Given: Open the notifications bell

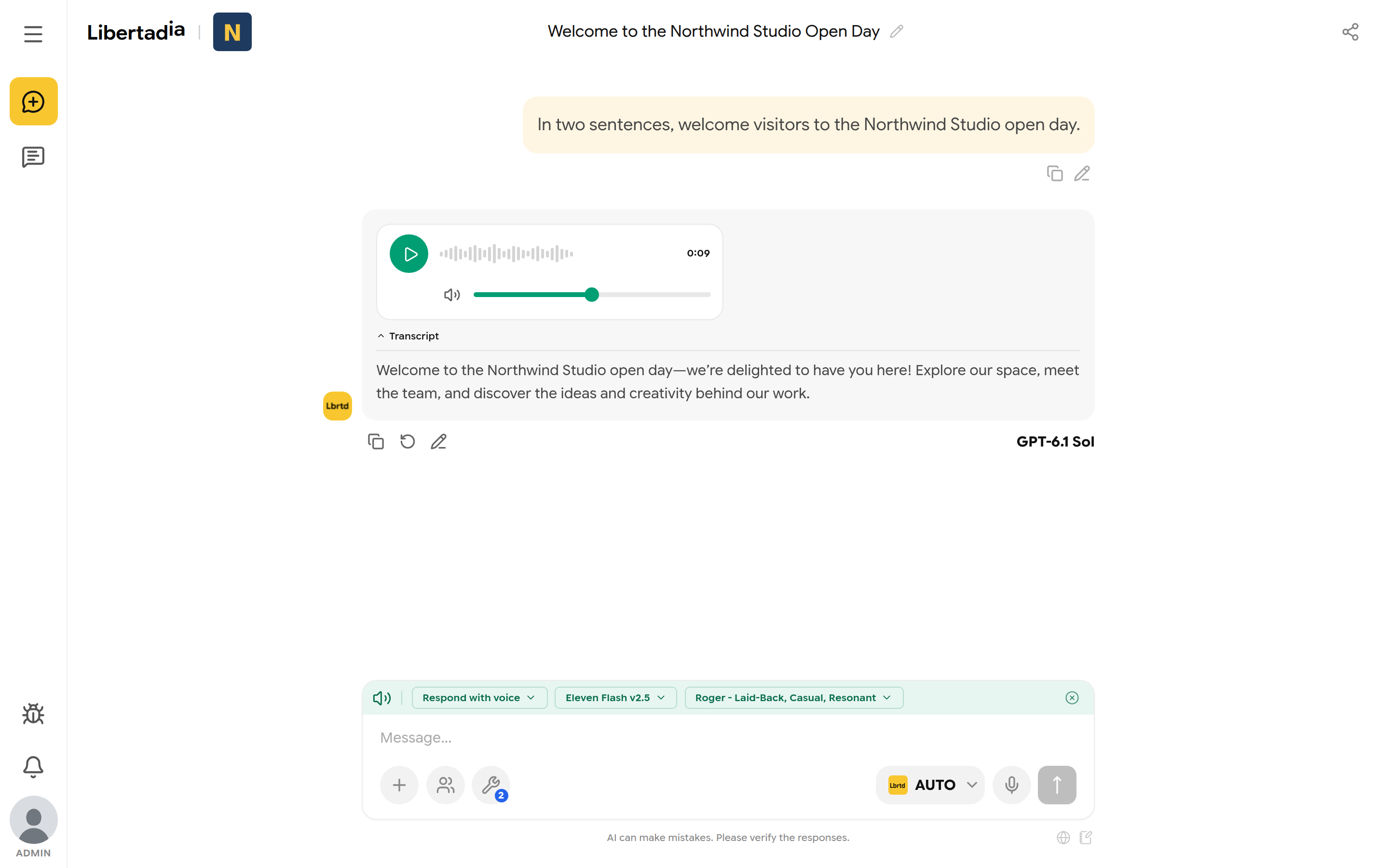Looking at the screenshot, I should [33, 766].
